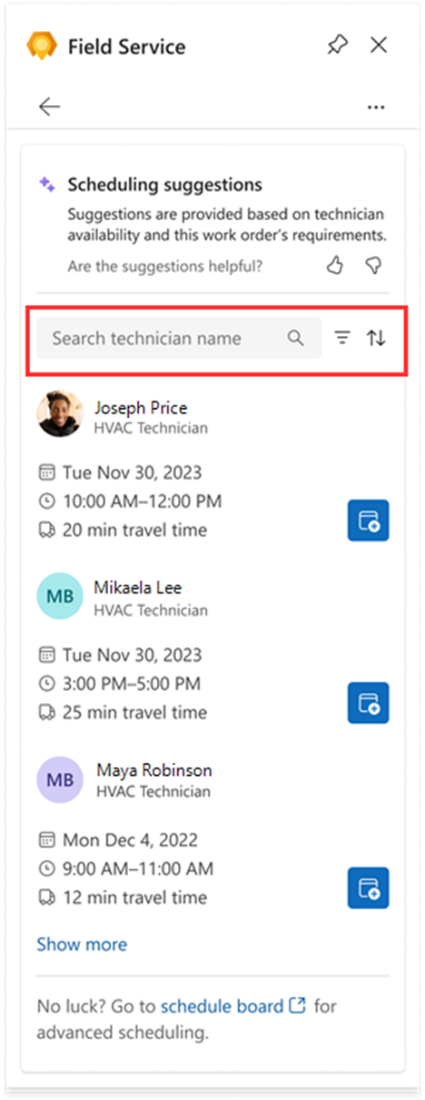Click Mikaela Lee's MB avatar
Screen dimensions: 425x1100
[60, 596]
